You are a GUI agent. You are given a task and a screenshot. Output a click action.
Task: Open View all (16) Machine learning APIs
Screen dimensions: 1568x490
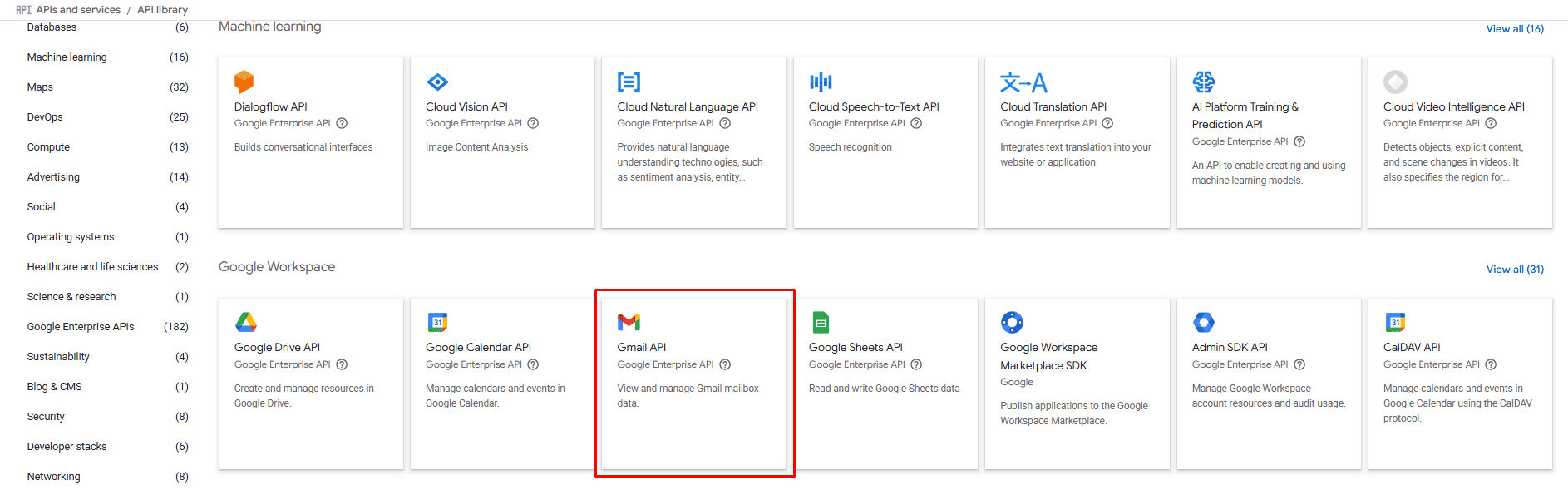click(1514, 29)
